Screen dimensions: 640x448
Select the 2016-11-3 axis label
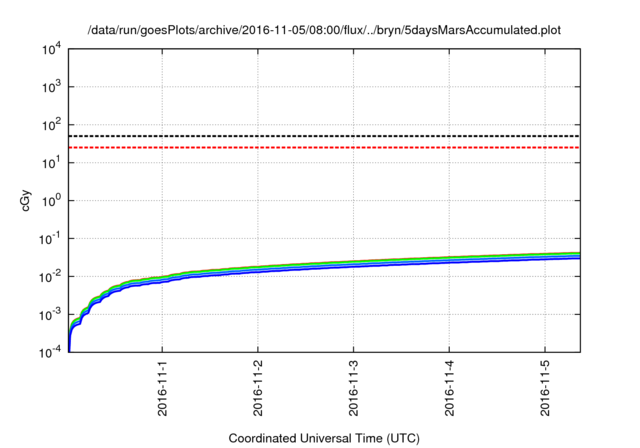tap(353, 388)
